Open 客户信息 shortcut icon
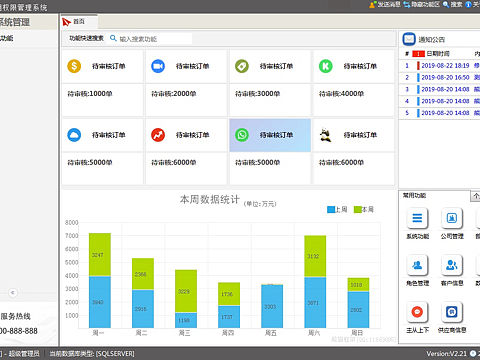 click(x=452, y=265)
